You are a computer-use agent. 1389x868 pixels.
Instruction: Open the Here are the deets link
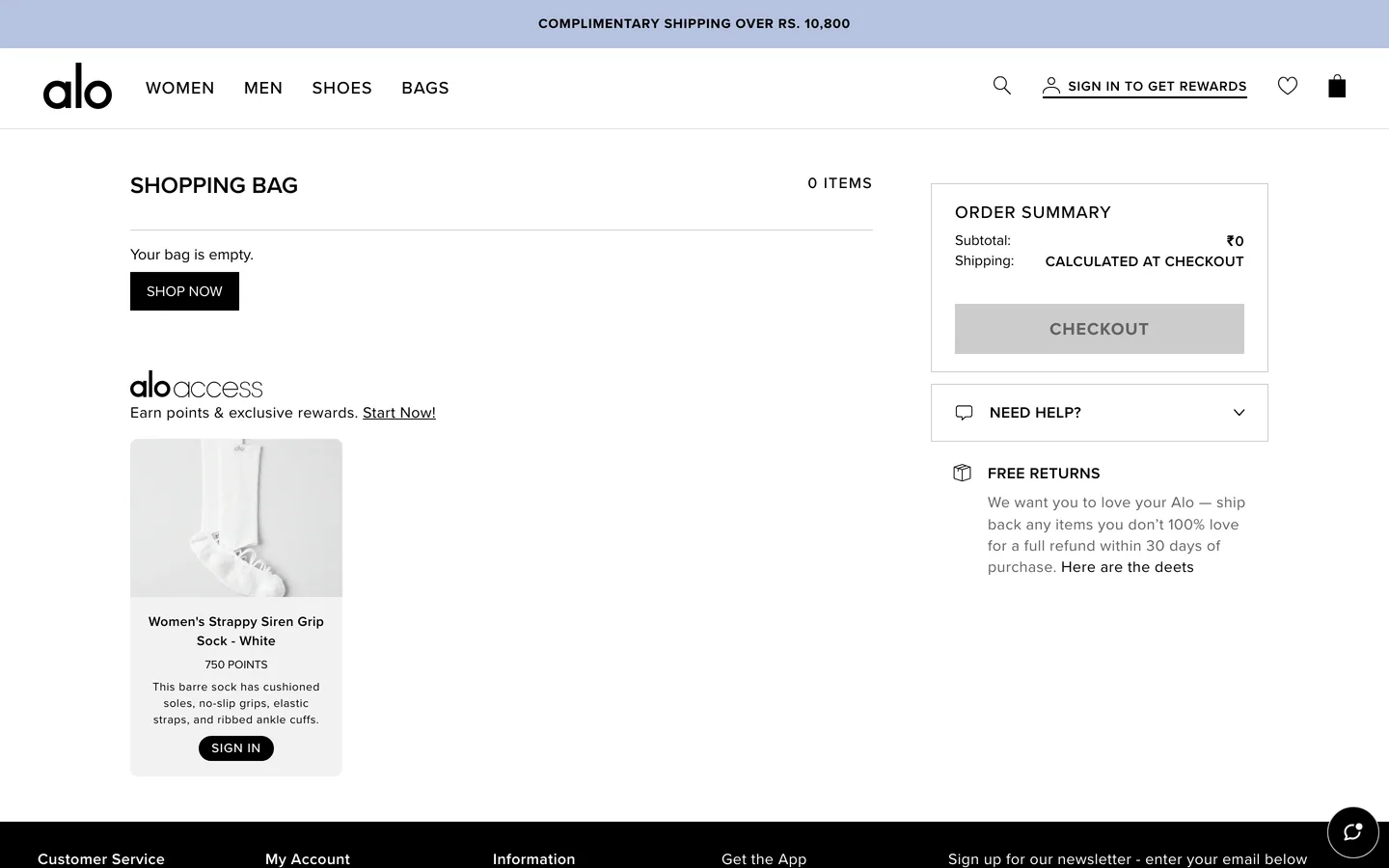(x=1128, y=567)
